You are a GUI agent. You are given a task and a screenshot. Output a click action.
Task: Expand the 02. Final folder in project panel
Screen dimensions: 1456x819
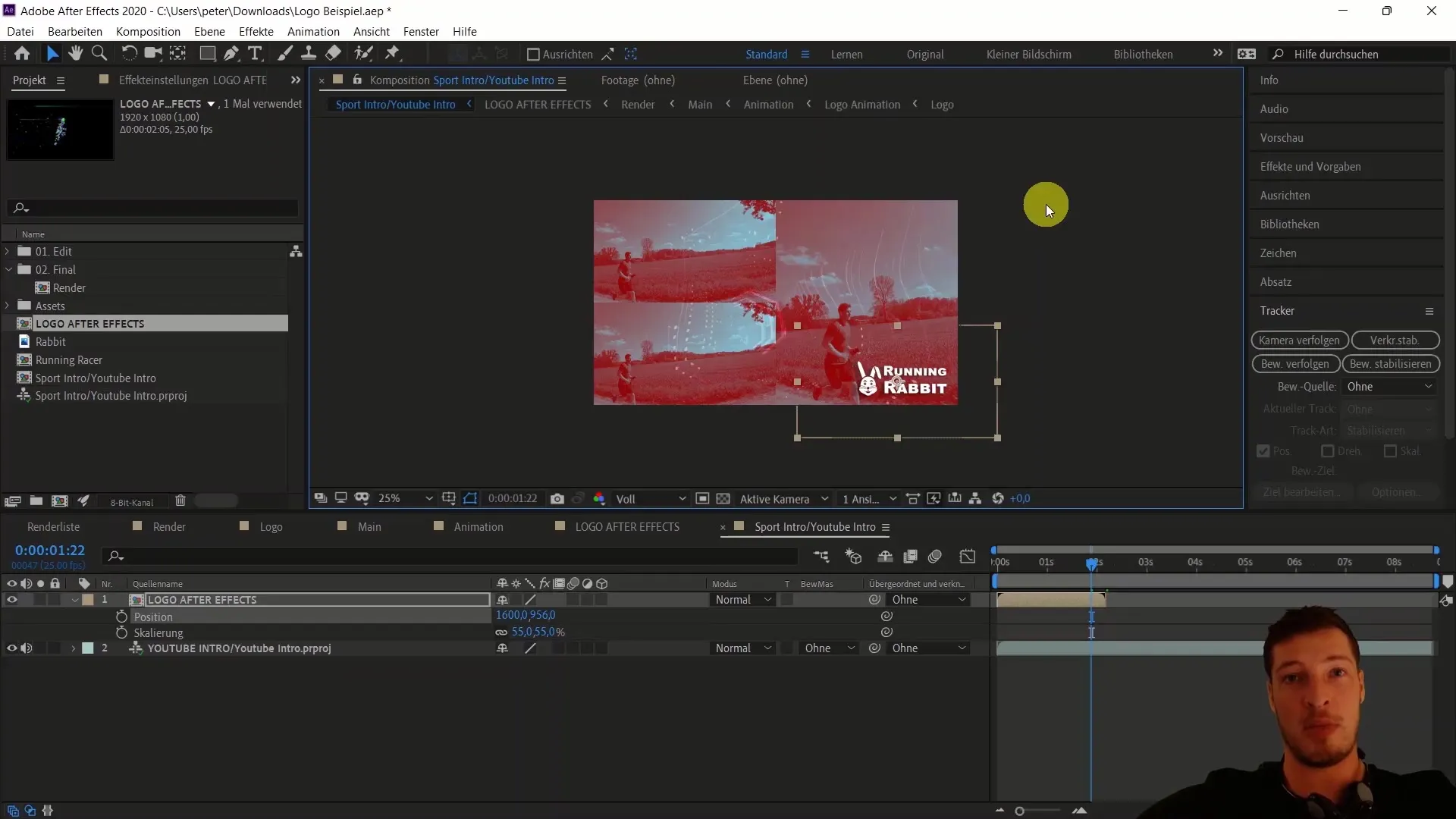pyautogui.click(x=8, y=269)
